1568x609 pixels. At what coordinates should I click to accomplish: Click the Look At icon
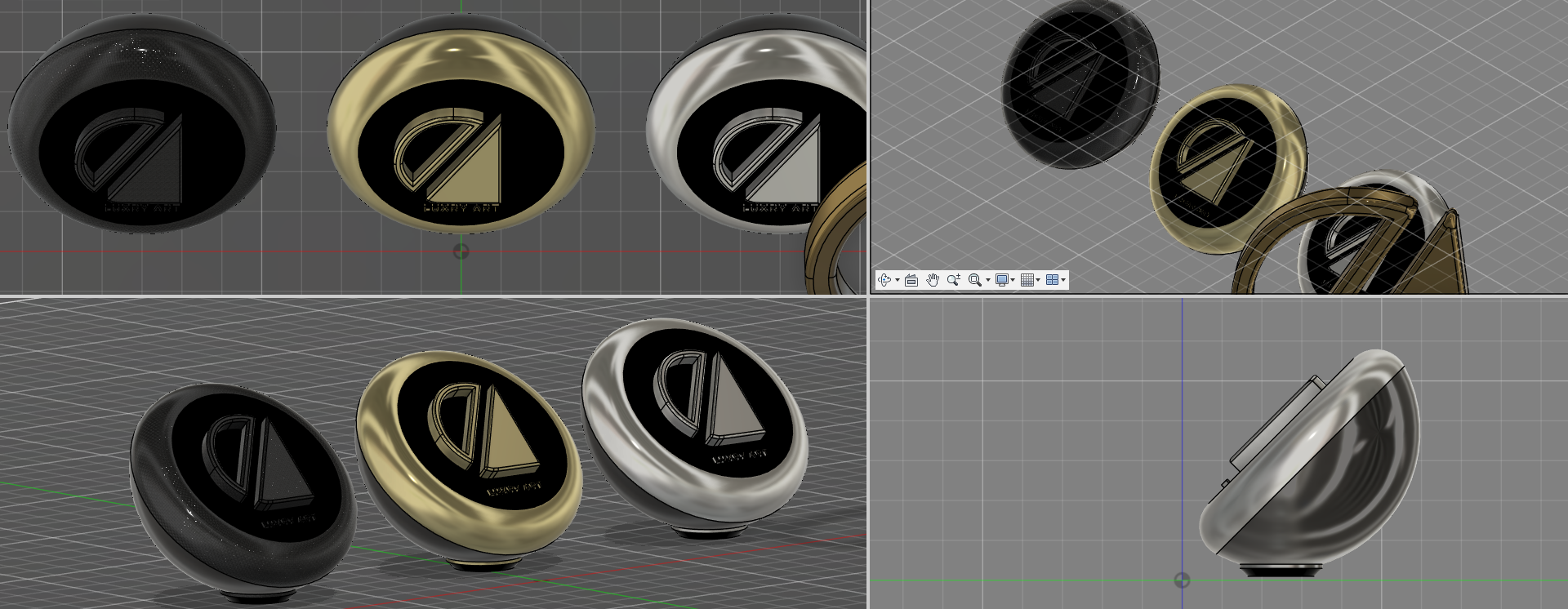tap(911, 280)
